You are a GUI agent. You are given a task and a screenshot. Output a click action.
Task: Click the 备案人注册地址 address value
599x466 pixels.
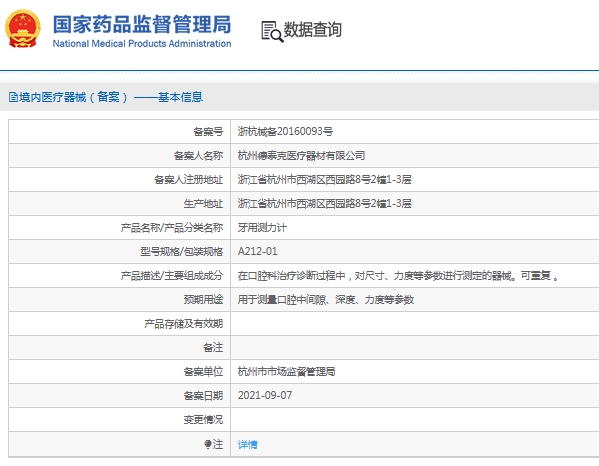324,180
